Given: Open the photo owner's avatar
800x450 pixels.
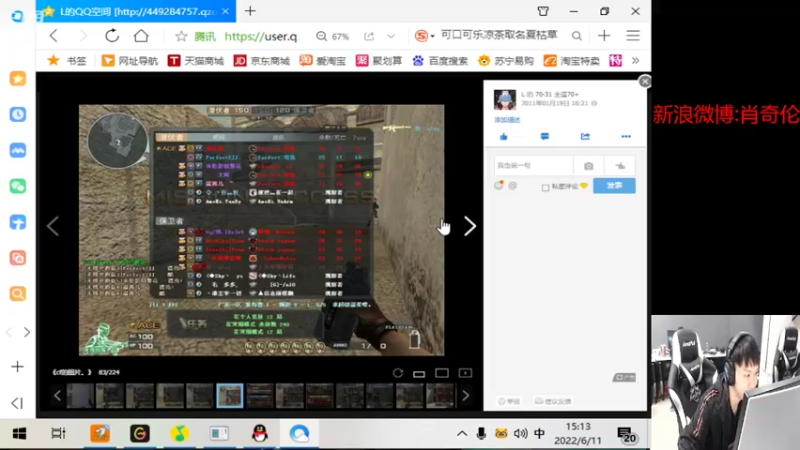Looking at the screenshot, I should tap(505, 100).
